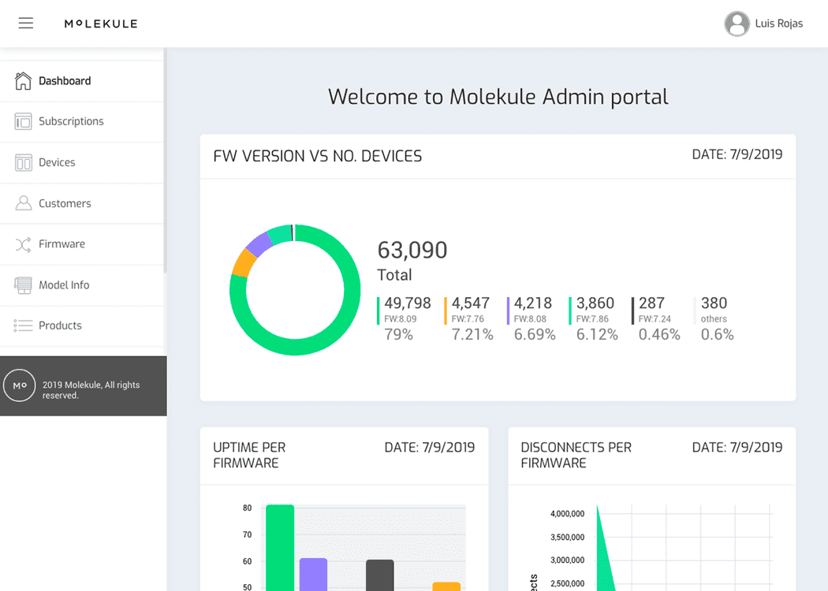Open the Firmware menu item

coord(82,244)
